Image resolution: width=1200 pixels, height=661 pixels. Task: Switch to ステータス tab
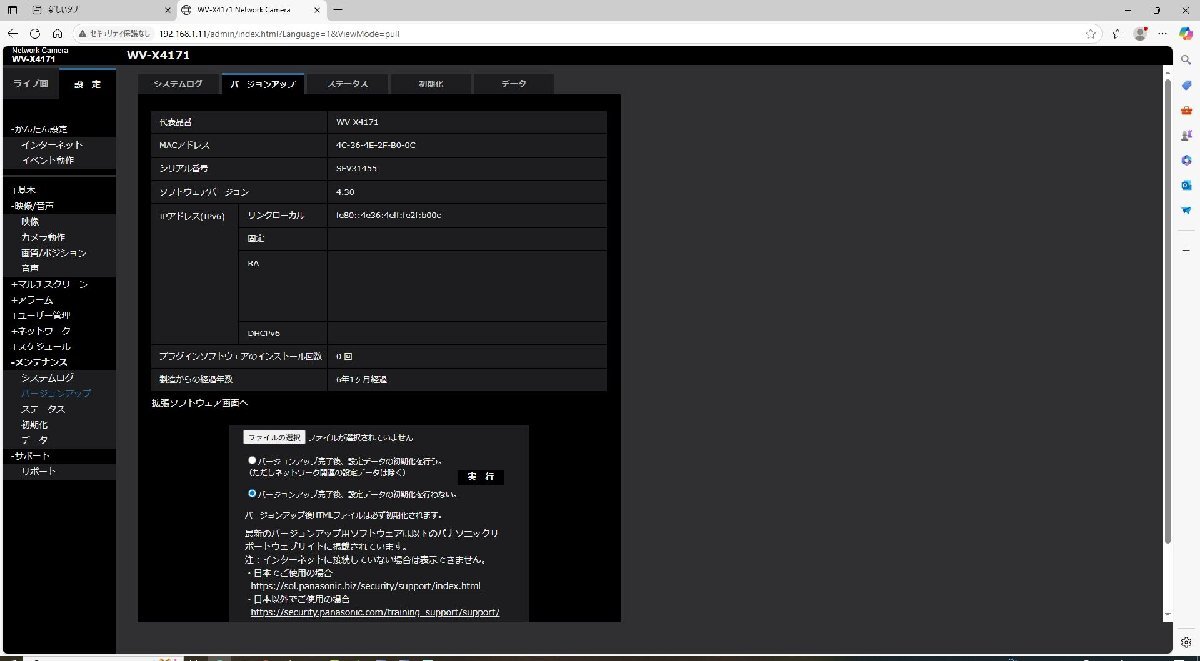coord(347,84)
